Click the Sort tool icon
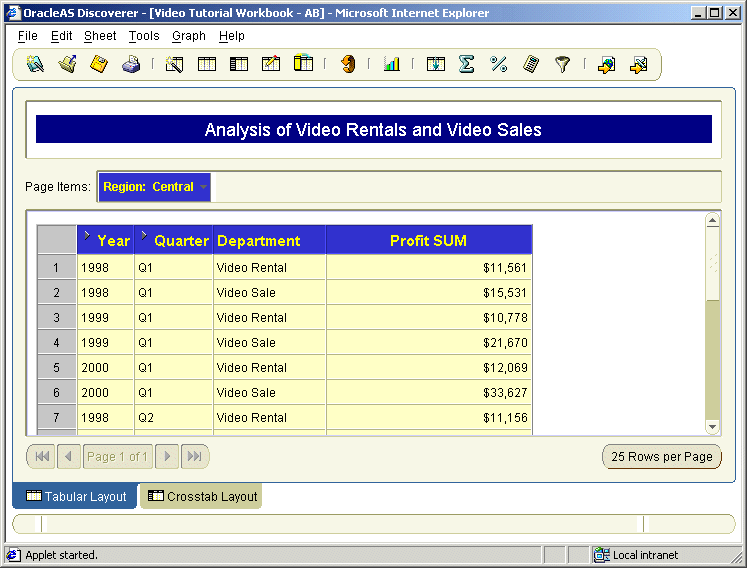 pyautogui.click(x=436, y=64)
